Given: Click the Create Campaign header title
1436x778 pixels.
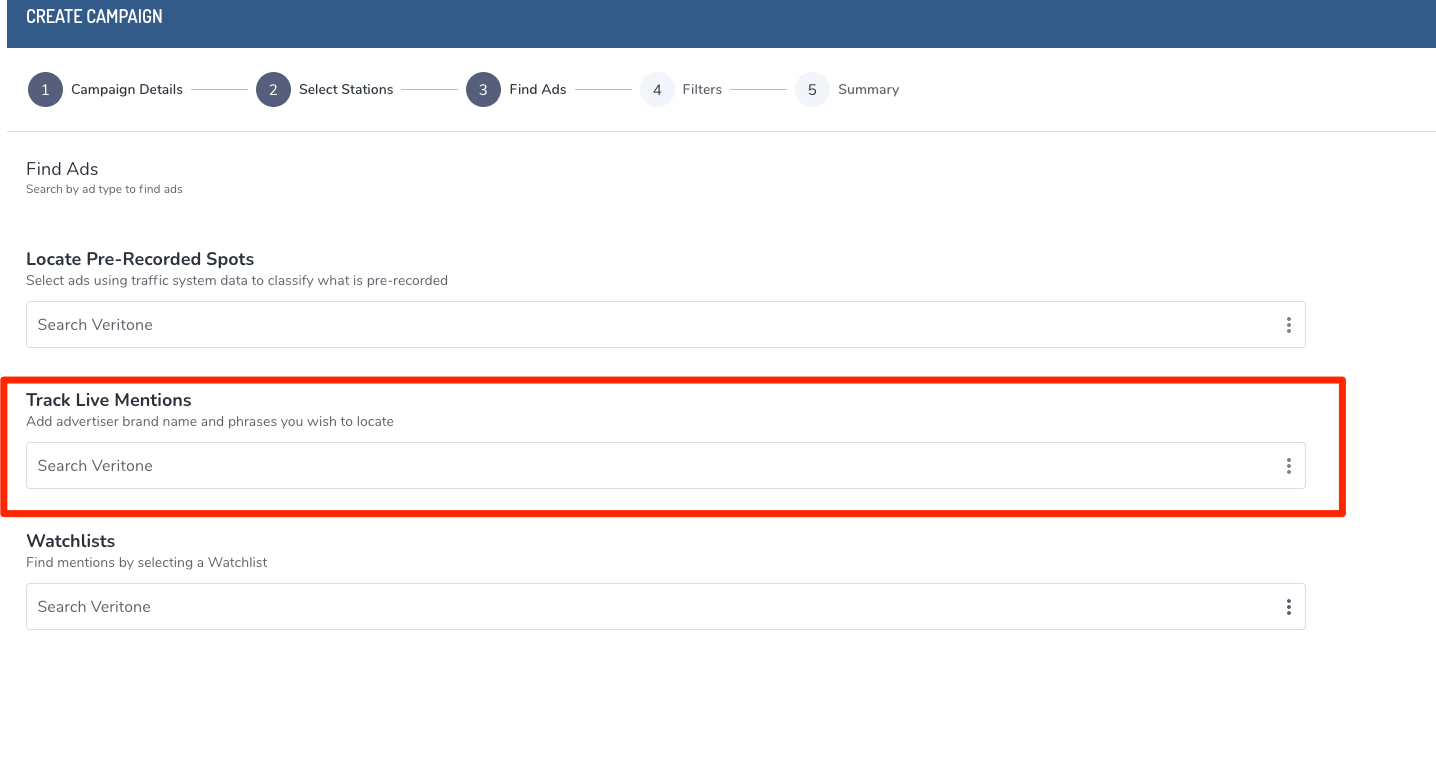Looking at the screenshot, I should point(94,17).
